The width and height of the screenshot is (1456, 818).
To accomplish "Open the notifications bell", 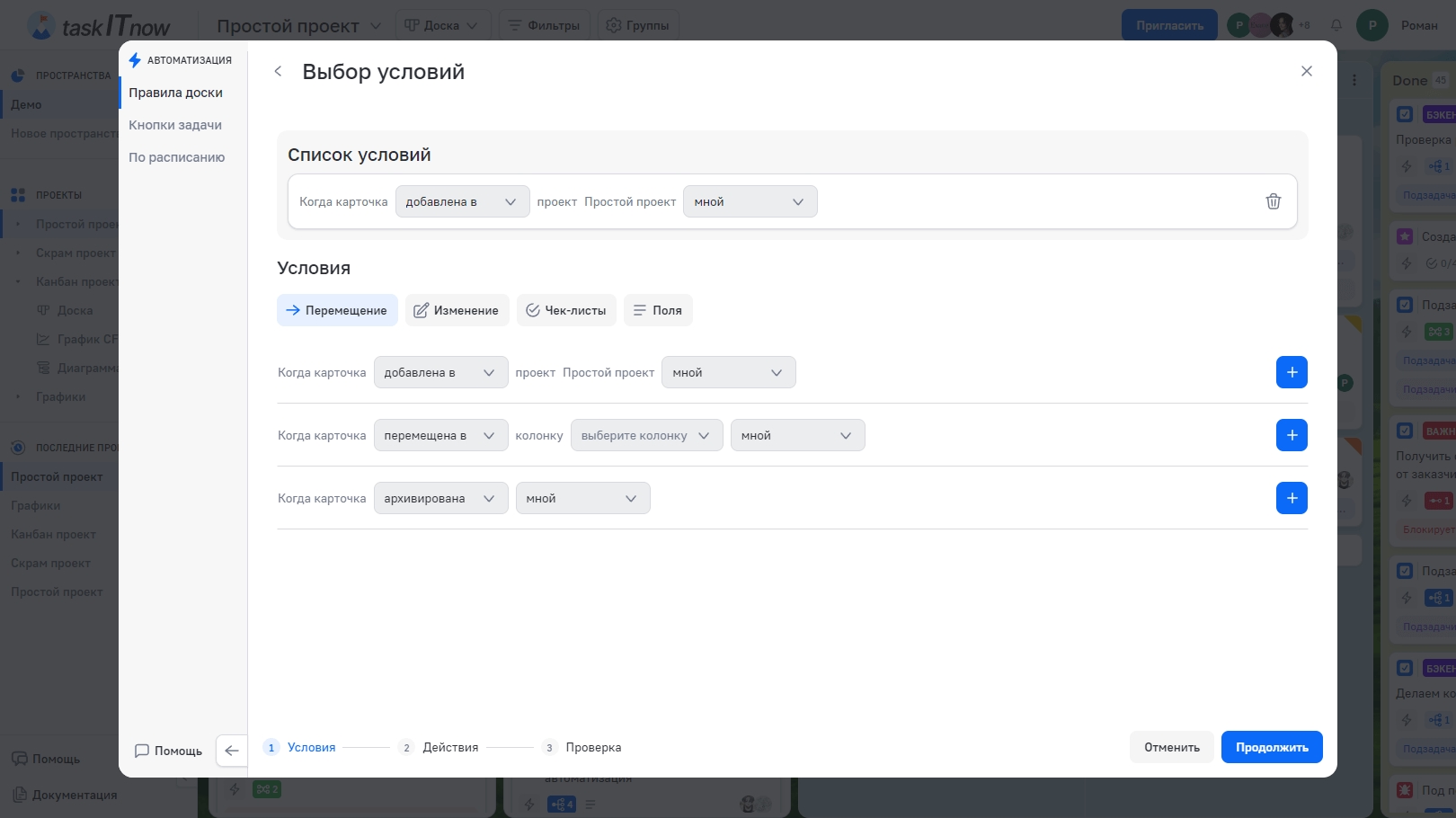I will (1336, 25).
